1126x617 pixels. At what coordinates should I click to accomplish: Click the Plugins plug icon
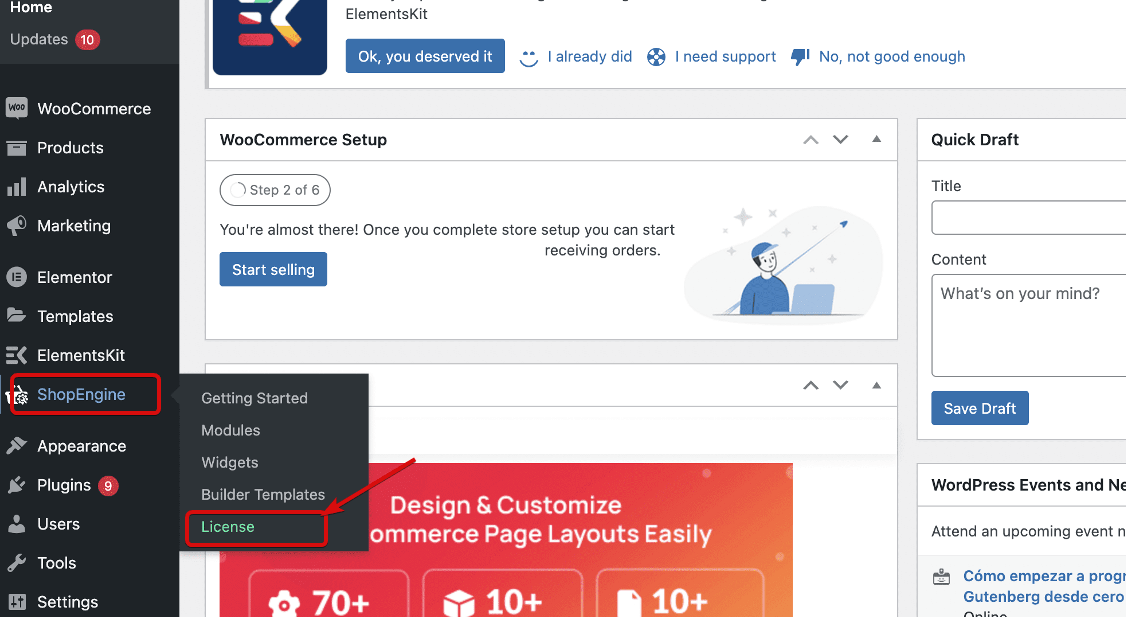coord(17,486)
